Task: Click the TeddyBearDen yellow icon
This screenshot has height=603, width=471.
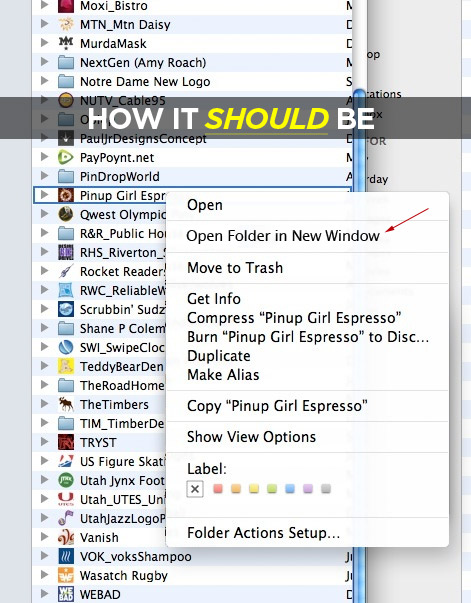Action: [66, 366]
